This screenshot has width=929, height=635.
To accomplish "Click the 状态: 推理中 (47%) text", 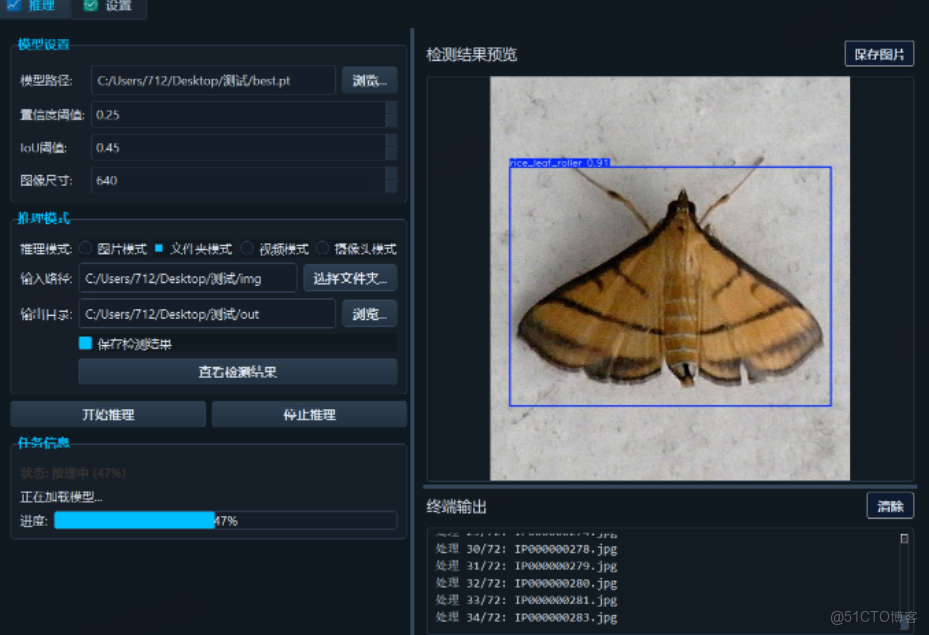I will 73,473.
